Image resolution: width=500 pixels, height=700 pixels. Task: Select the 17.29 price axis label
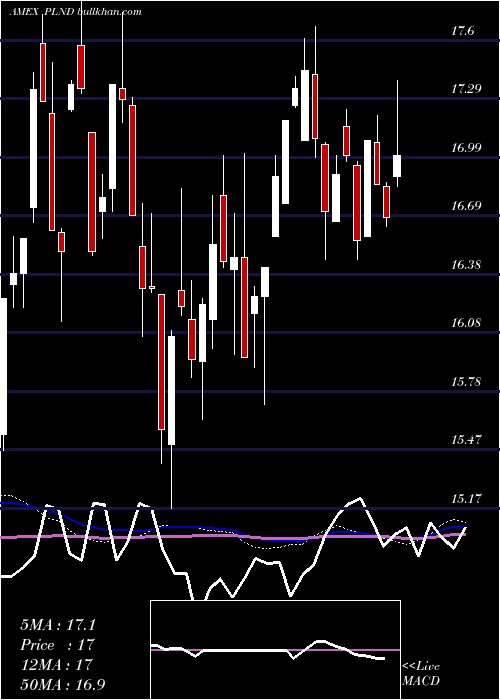coord(466,89)
